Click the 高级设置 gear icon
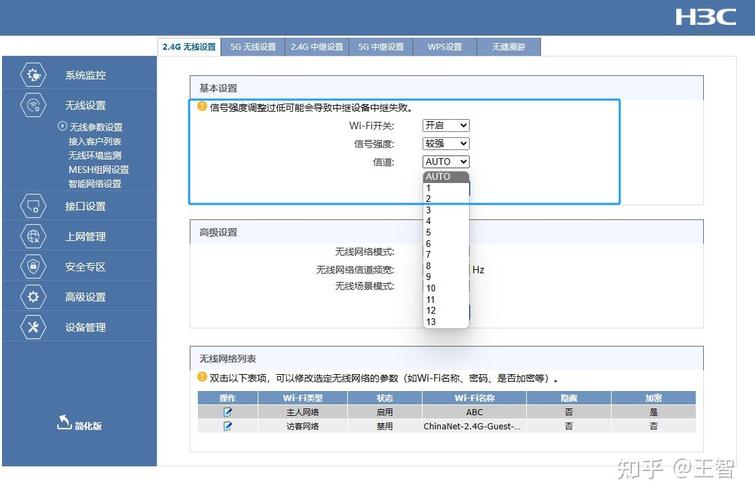The width and height of the screenshot is (755, 500). (x=33, y=296)
